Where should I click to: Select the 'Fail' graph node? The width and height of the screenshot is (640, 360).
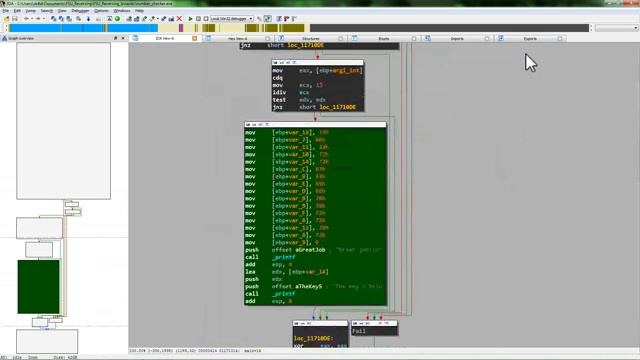[374, 328]
